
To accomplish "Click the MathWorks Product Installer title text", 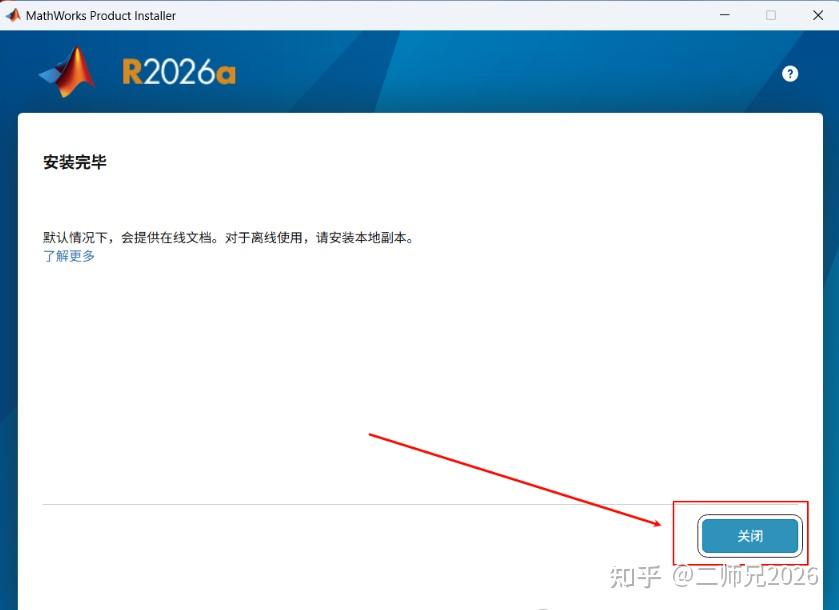I will pyautogui.click(x=101, y=16).
